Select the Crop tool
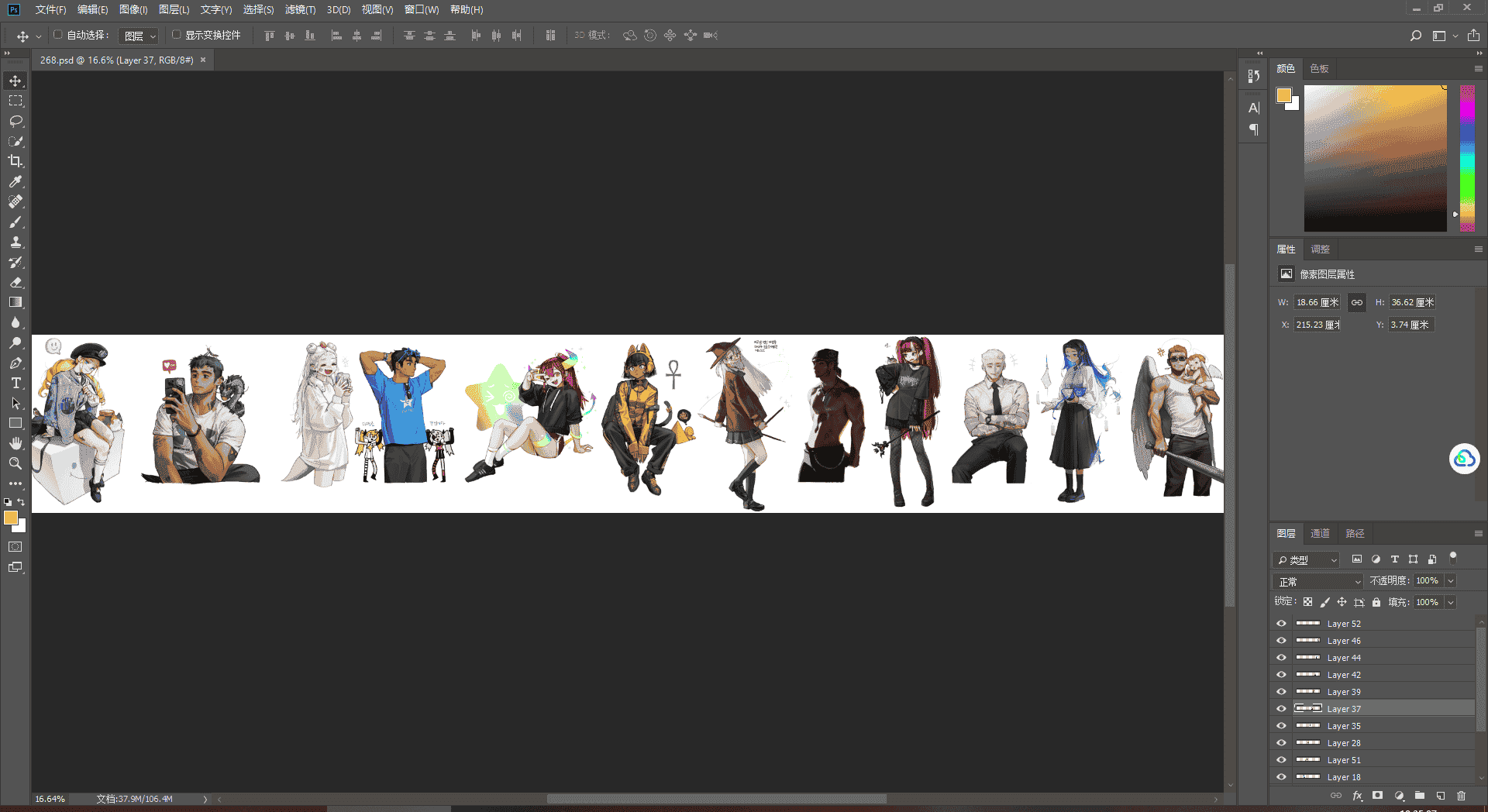The width and height of the screenshot is (1488, 812). pyautogui.click(x=15, y=161)
